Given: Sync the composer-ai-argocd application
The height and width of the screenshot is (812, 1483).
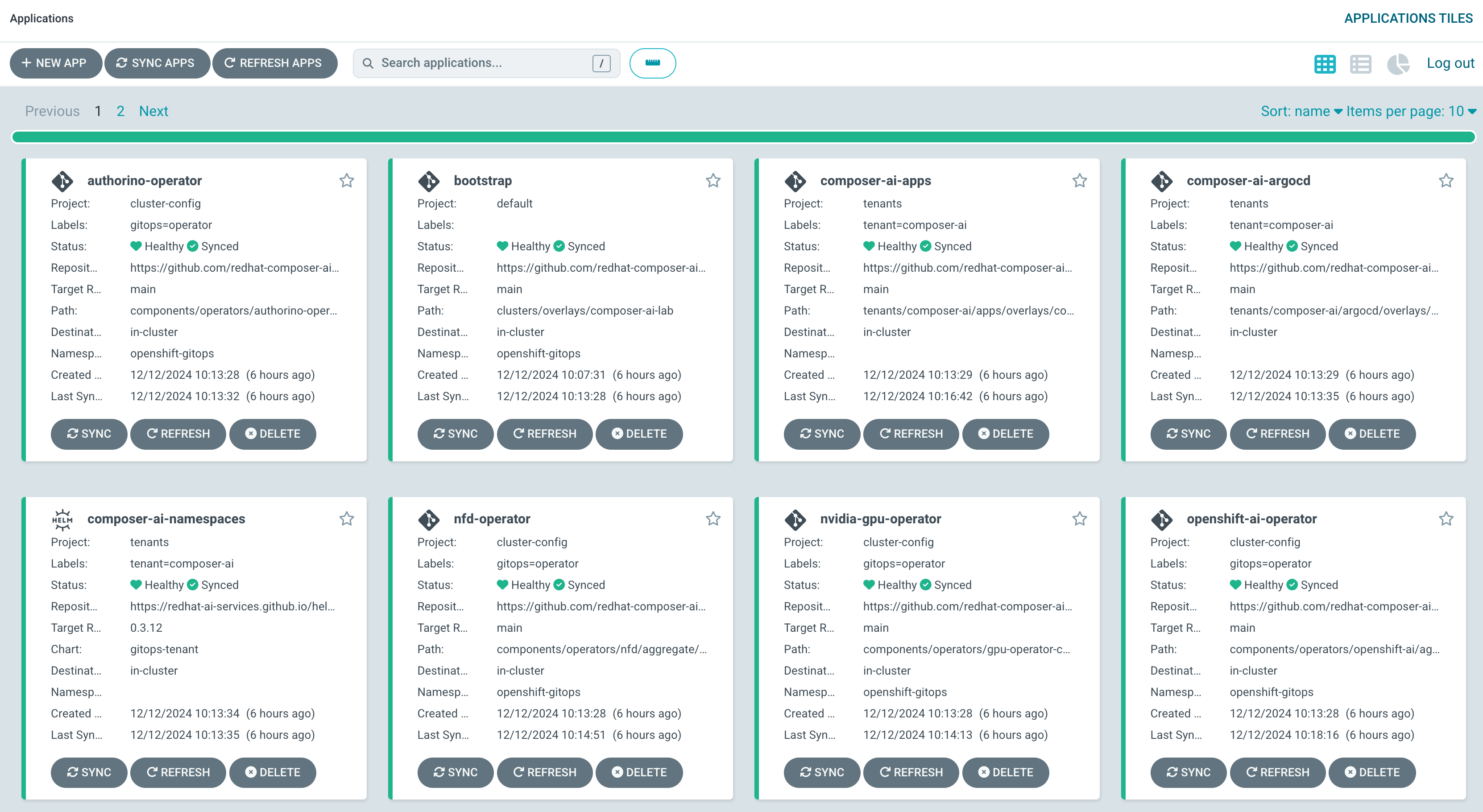Looking at the screenshot, I should (1188, 434).
